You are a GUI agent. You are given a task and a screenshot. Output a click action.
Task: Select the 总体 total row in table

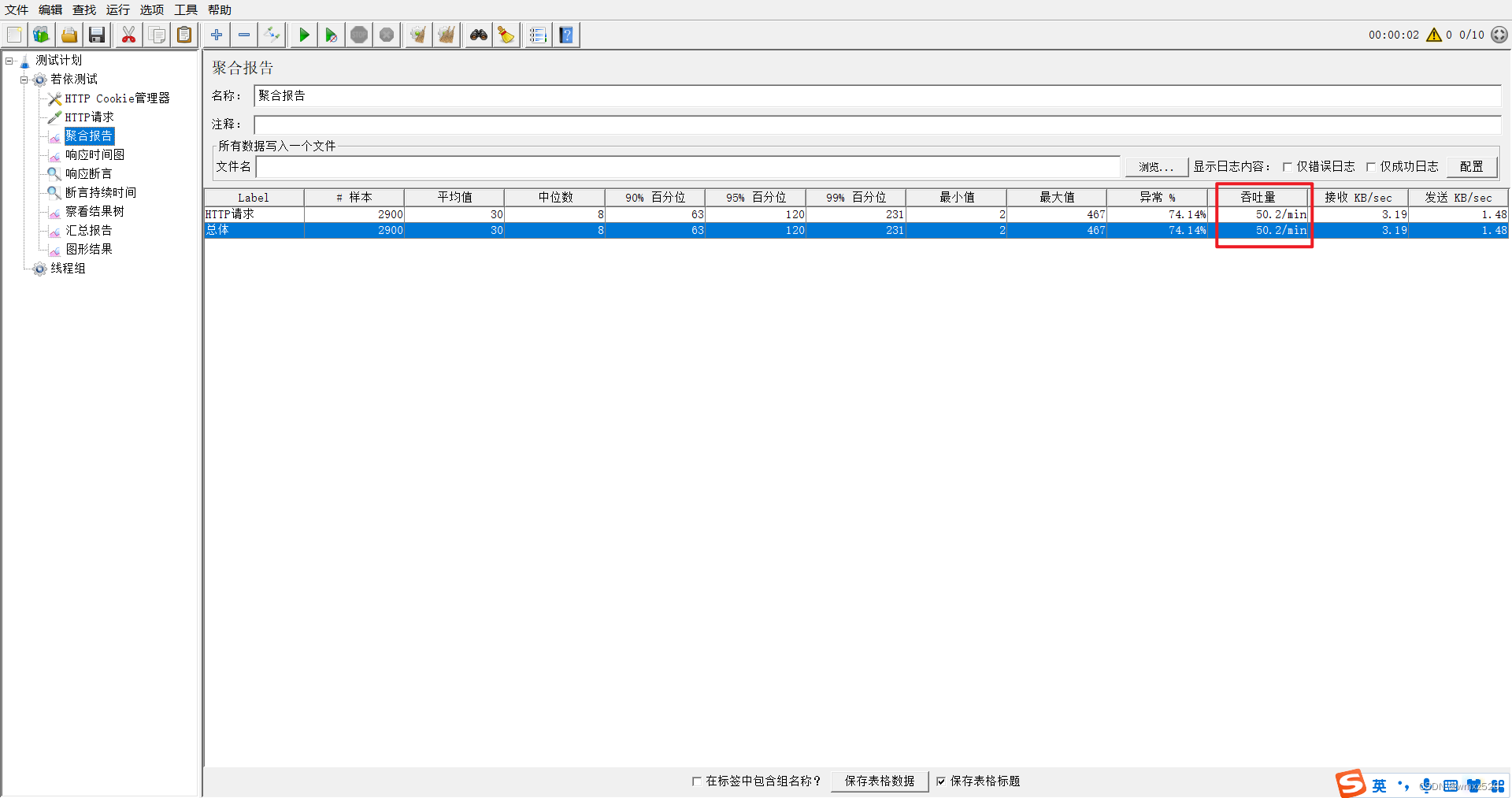[856, 231]
